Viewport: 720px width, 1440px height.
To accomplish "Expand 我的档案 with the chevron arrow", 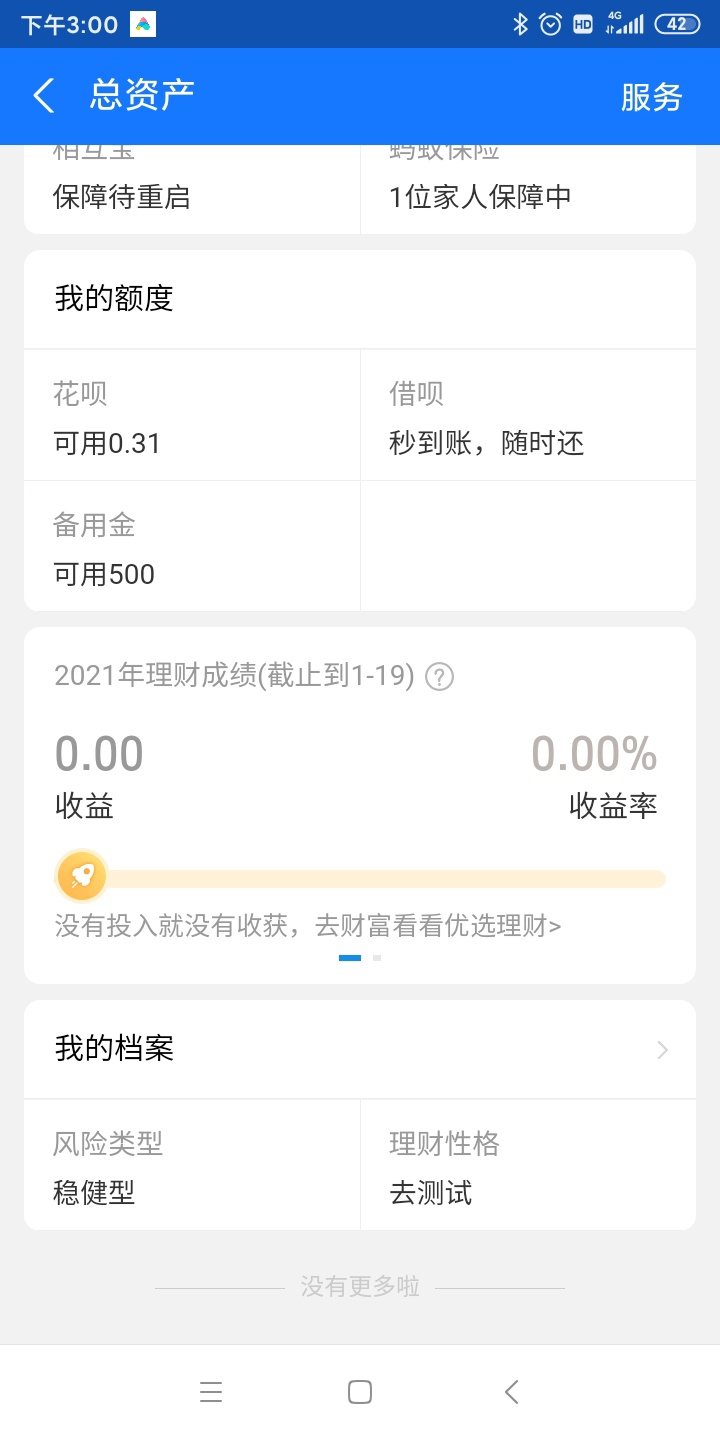I will click(662, 1050).
